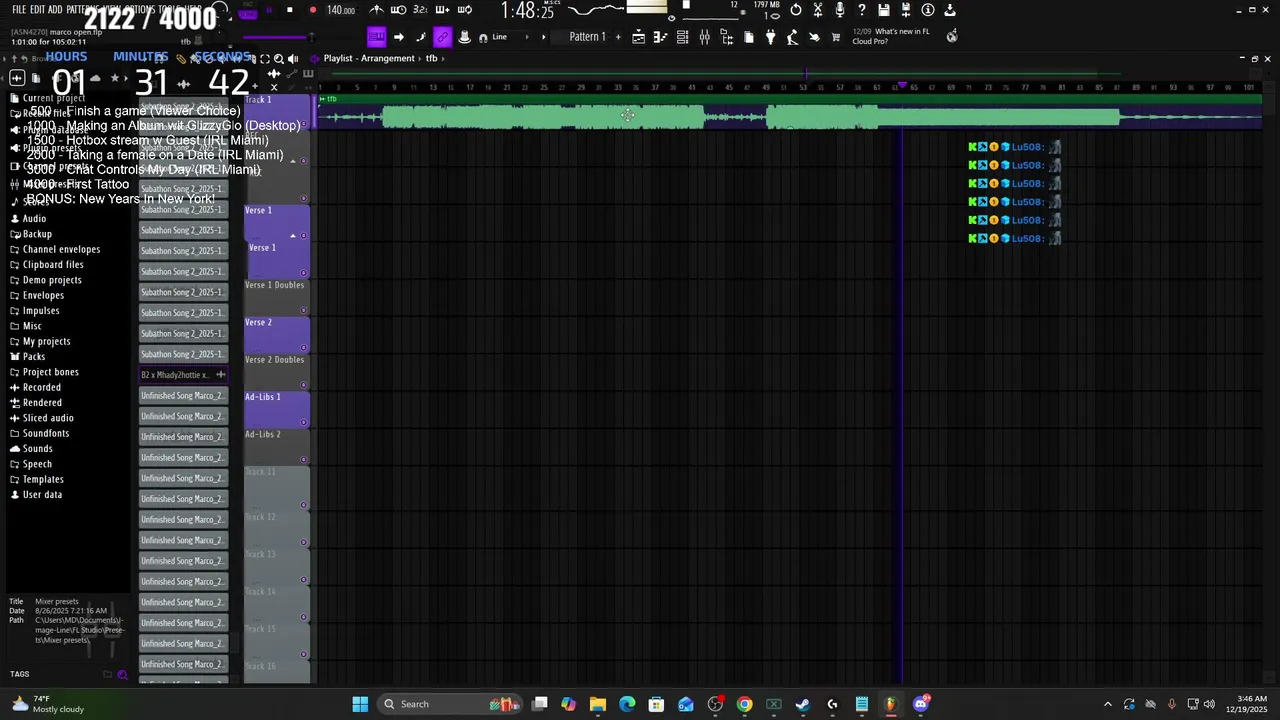Screen dimensions: 1280x720
Task: Toggle mute dot on Ad-Libs 1 track
Action: 304,423
